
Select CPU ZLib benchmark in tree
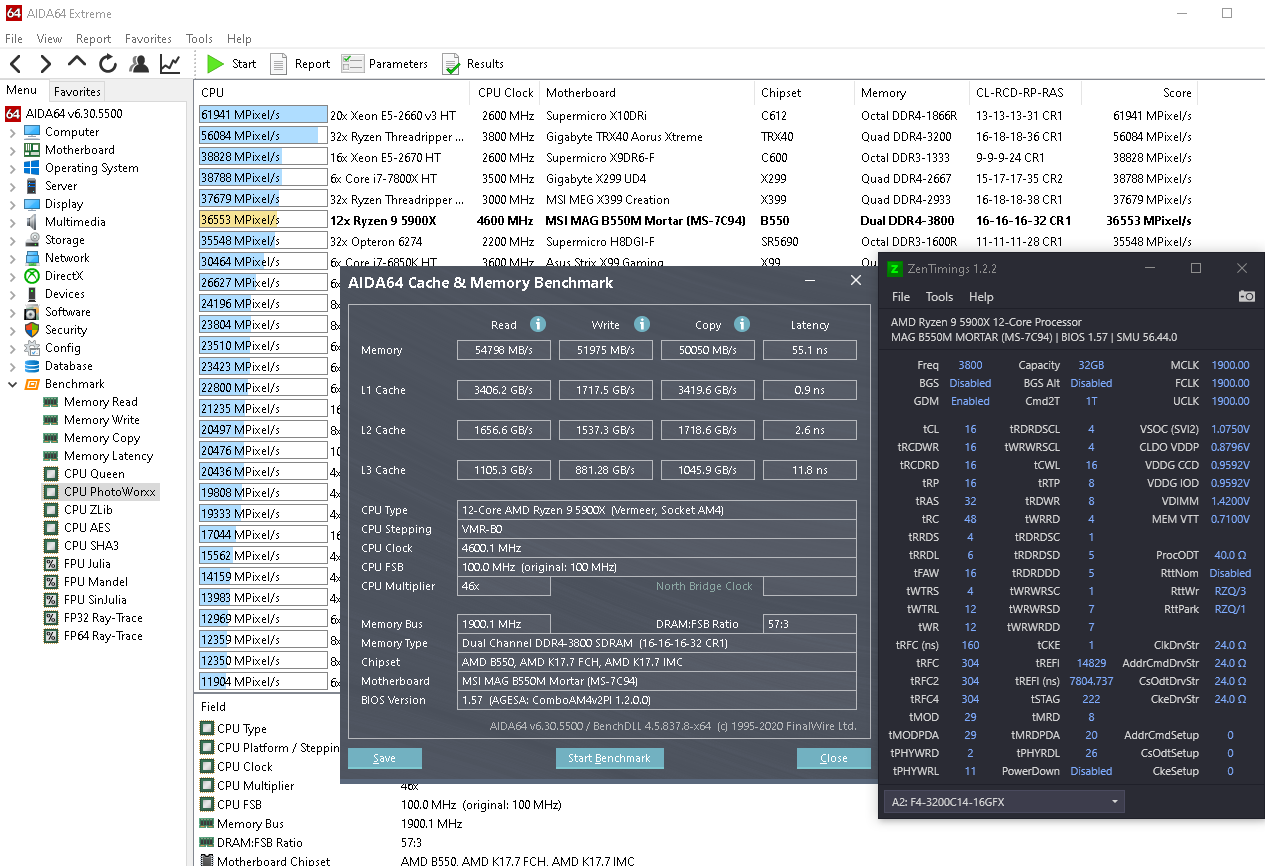coord(89,510)
